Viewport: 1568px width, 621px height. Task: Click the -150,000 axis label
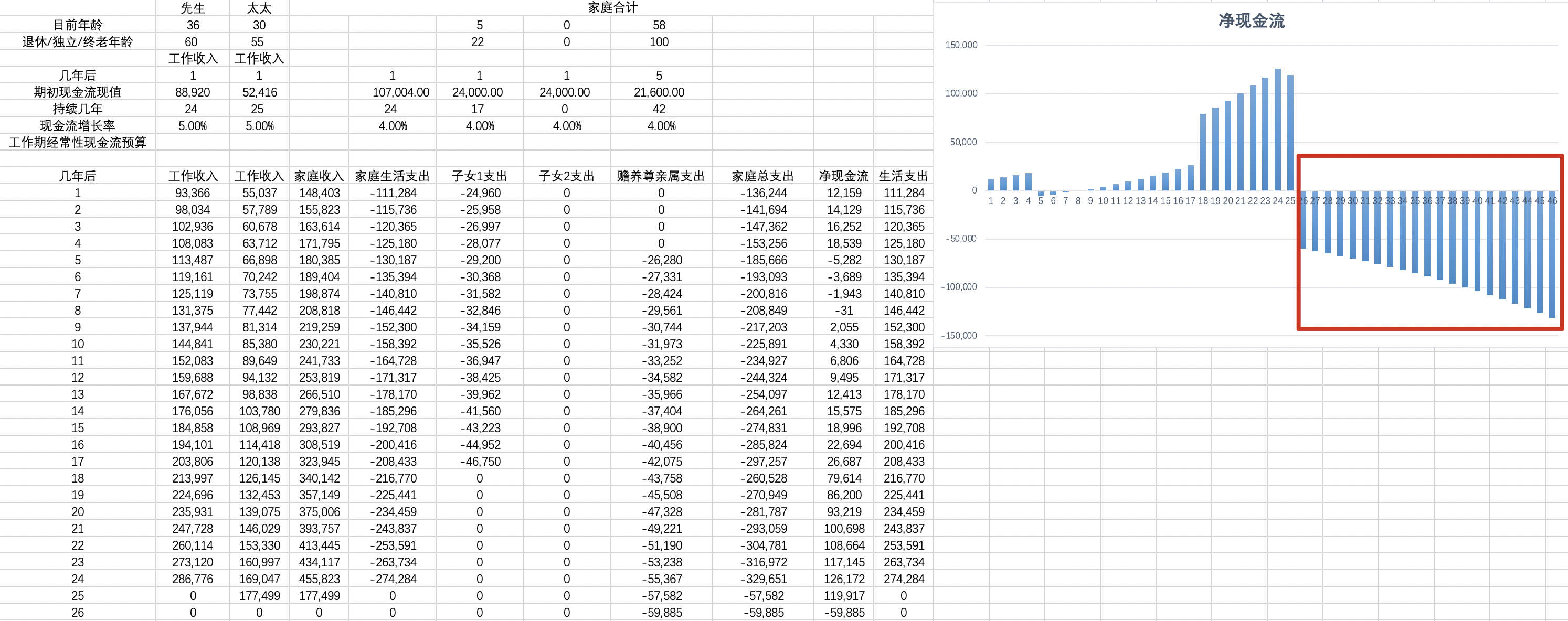coord(959,336)
